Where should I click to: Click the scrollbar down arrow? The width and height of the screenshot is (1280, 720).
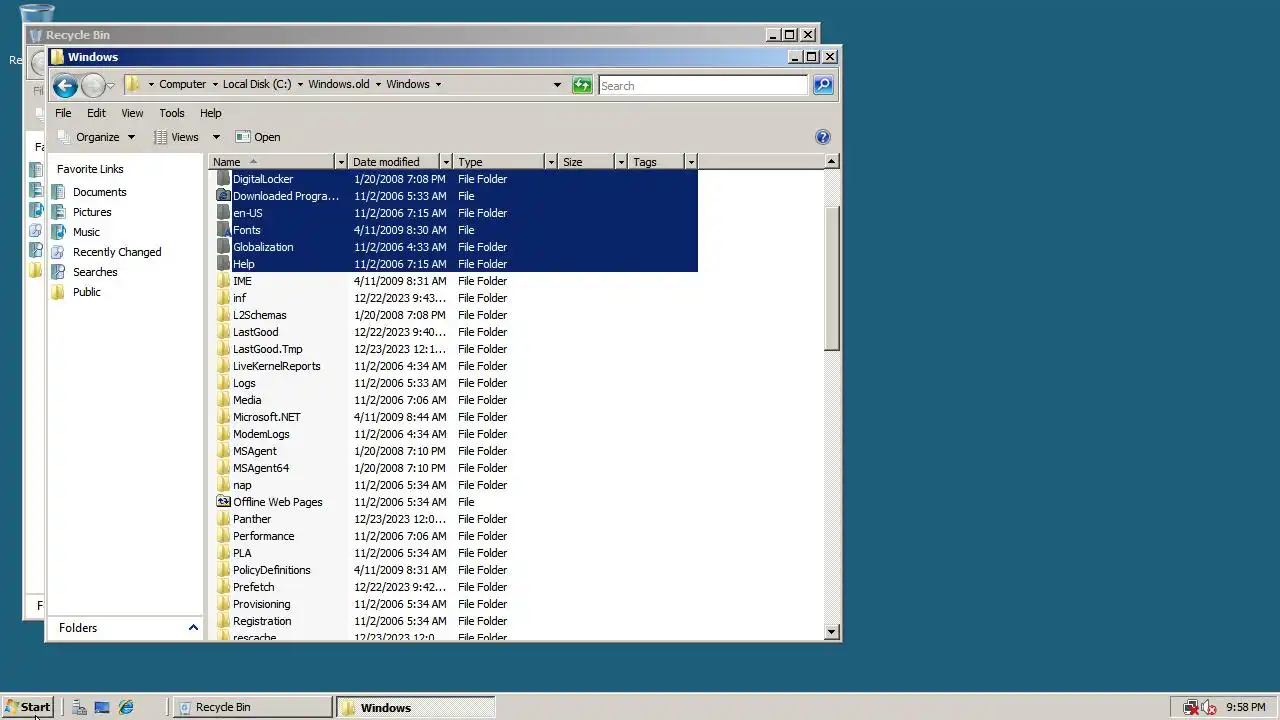tap(832, 632)
